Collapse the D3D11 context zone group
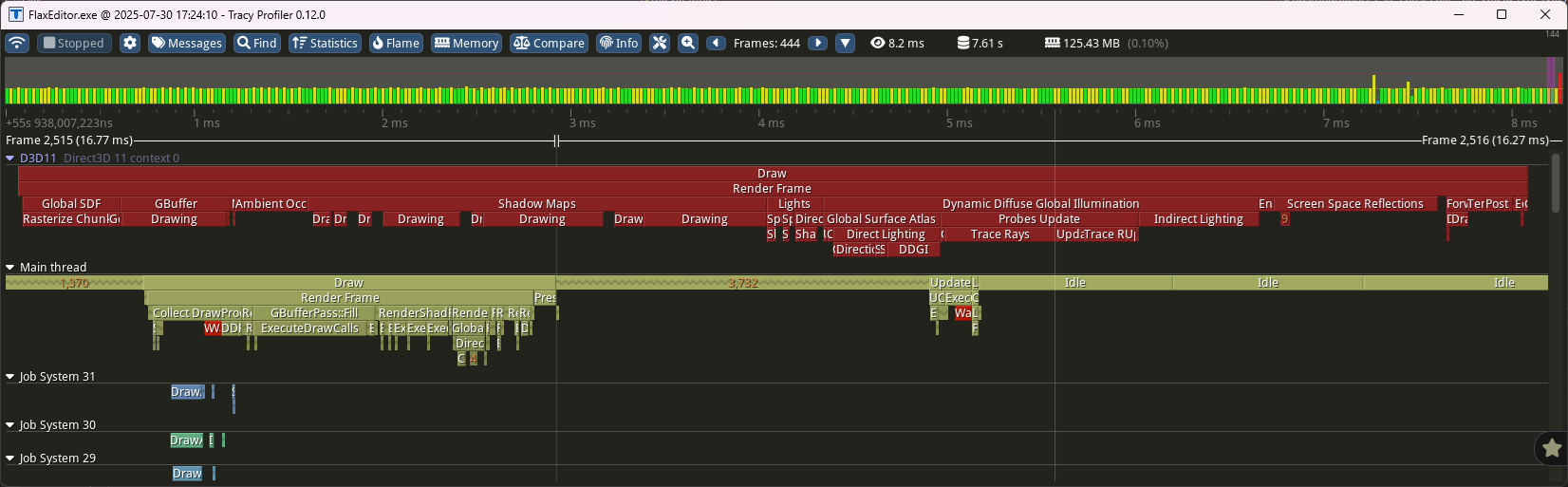The height and width of the screenshot is (487, 1568). coord(10,159)
